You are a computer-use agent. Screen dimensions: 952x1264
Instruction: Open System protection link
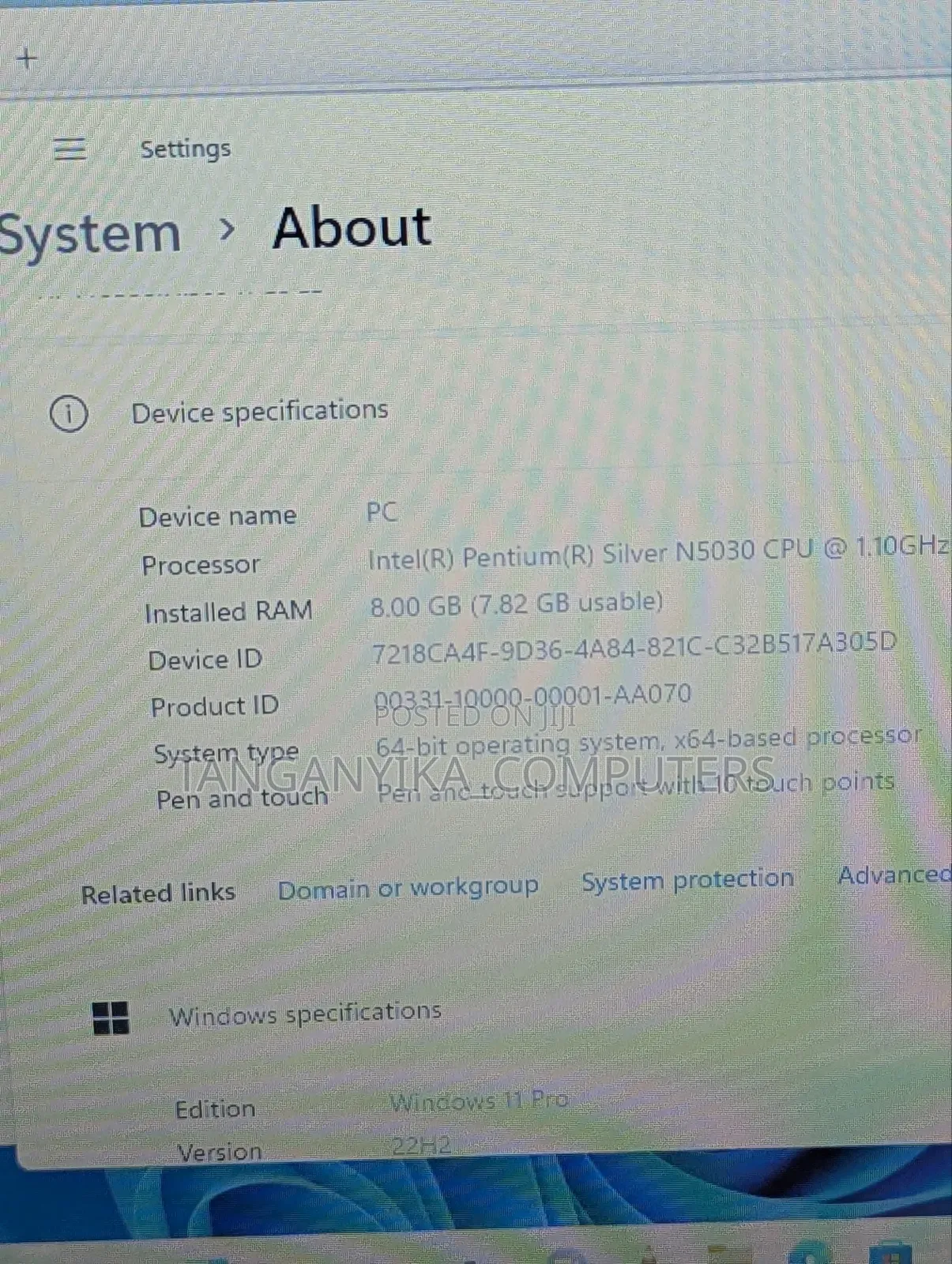[687, 879]
